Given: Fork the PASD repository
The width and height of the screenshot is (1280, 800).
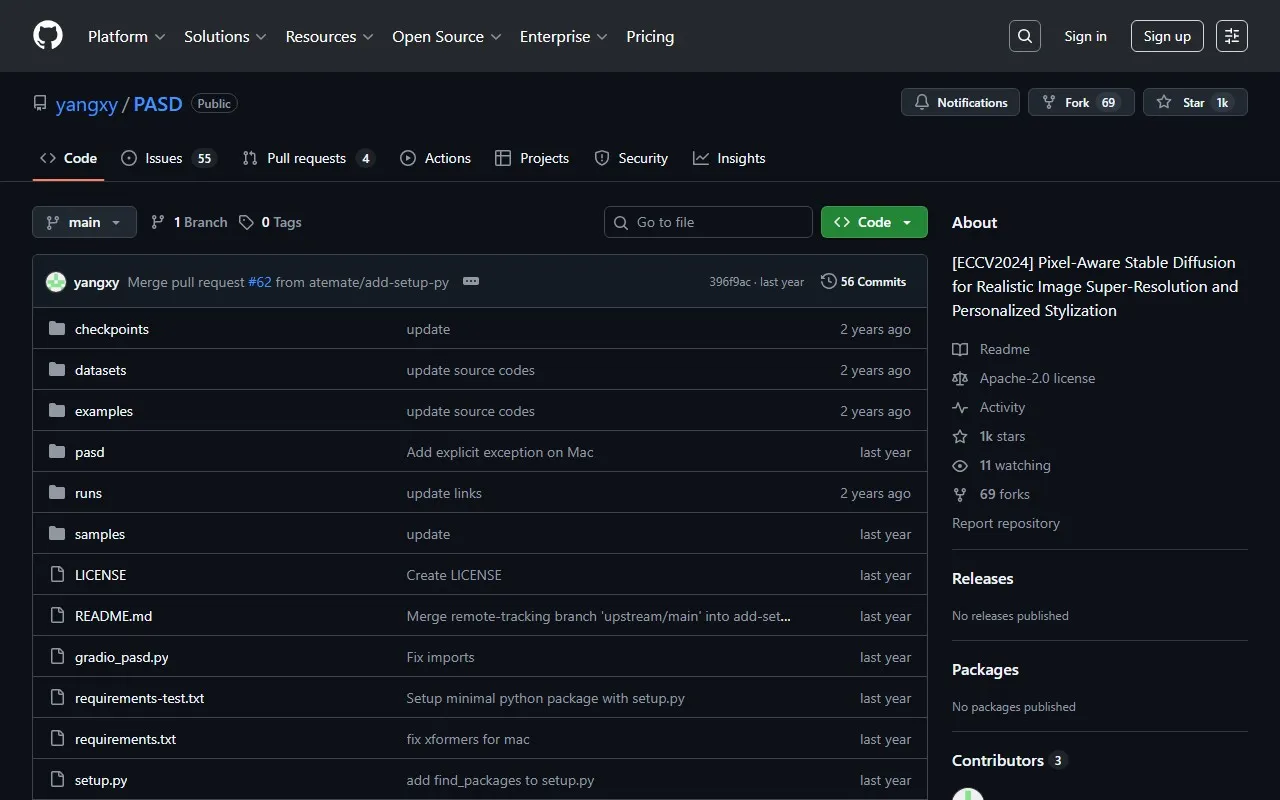Looking at the screenshot, I should coord(1080,102).
